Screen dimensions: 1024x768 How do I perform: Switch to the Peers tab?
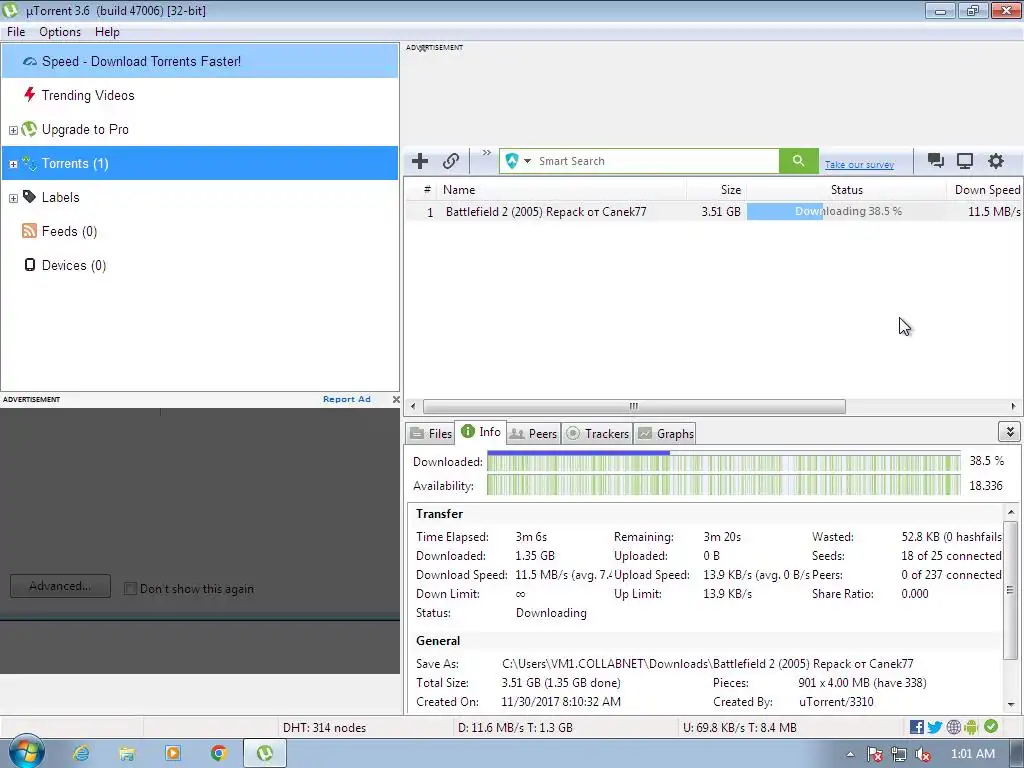coord(533,434)
